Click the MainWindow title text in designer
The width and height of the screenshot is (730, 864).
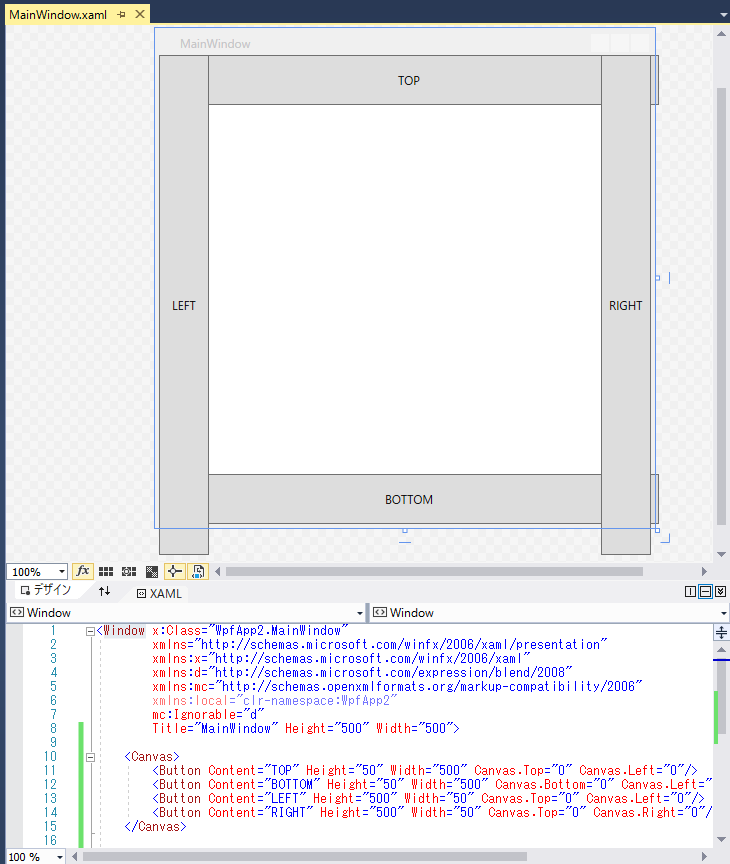(215, 44)
